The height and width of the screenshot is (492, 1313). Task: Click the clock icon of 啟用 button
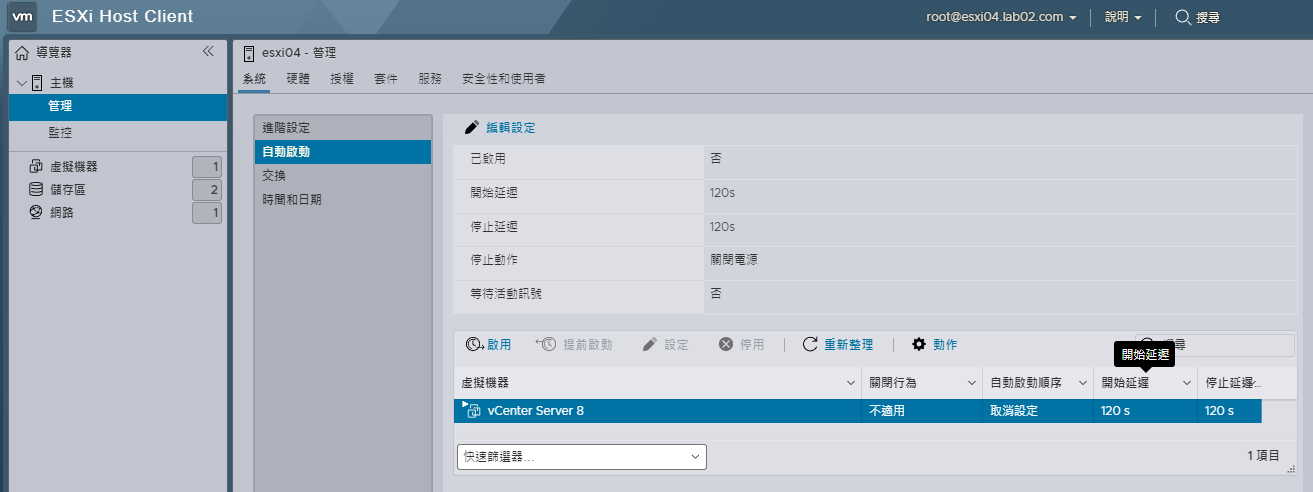tap(475, 344)
